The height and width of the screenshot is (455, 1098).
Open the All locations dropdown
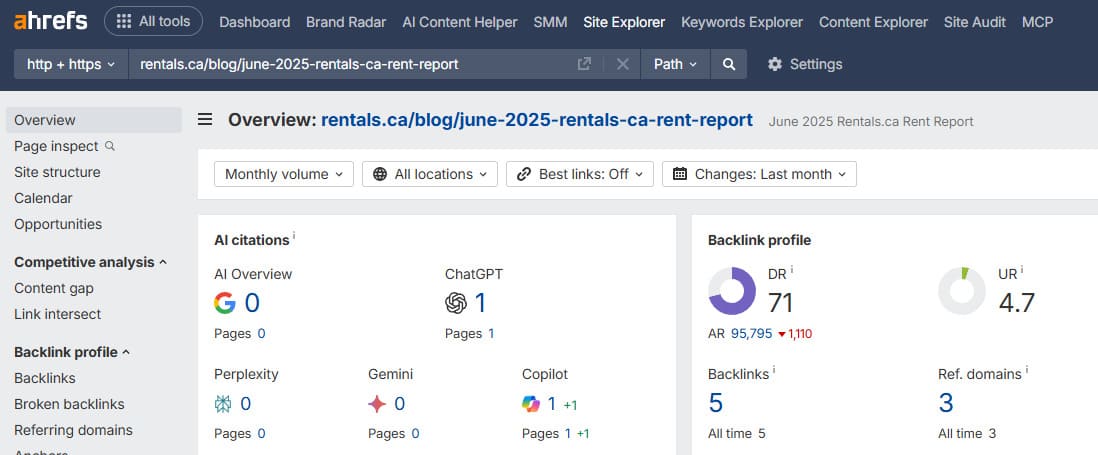(430, 174)
